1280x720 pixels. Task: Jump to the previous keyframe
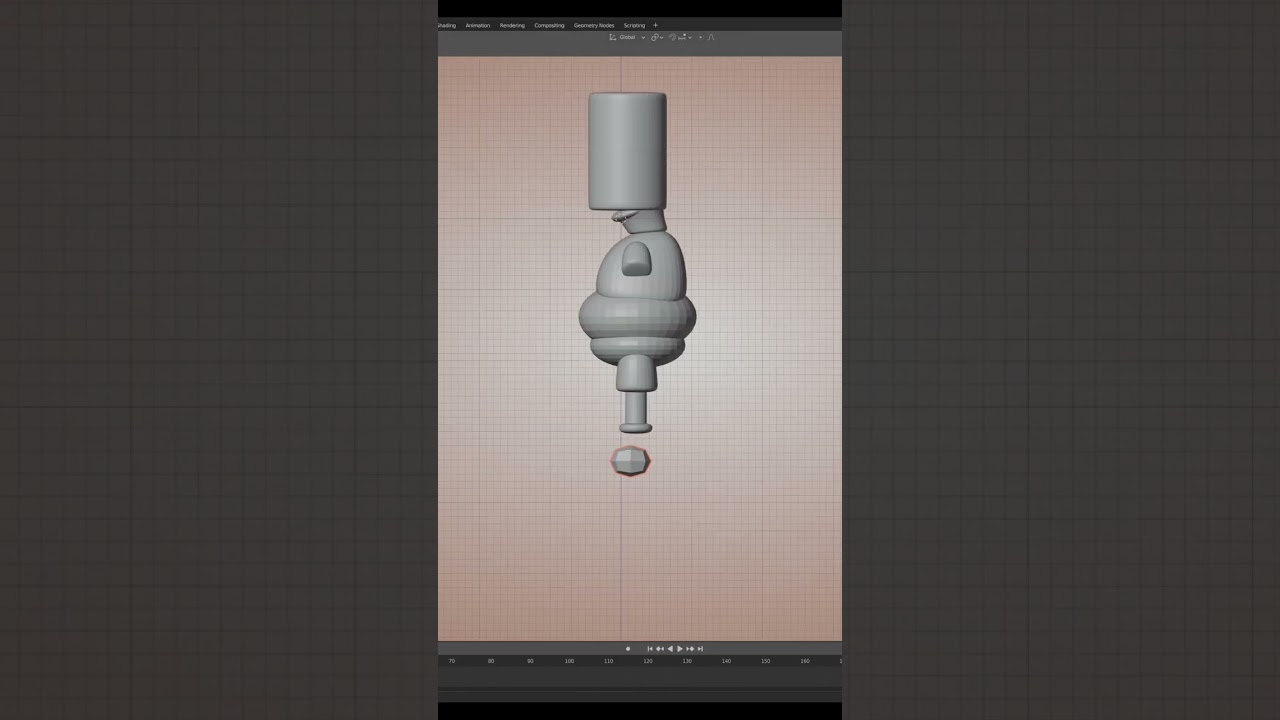pos(660,649)
